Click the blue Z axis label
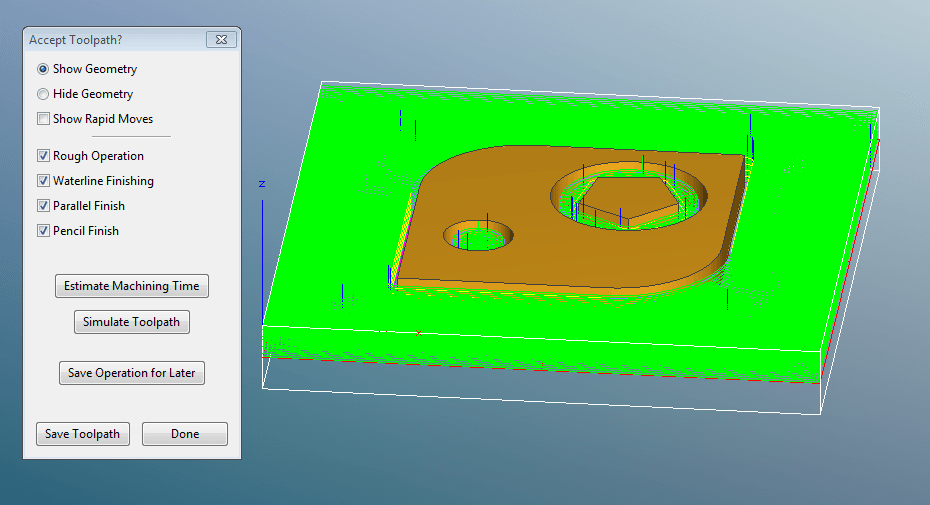The width and height of the screenshot is (930, 505). pyautogui.click(x=262, y=184)
